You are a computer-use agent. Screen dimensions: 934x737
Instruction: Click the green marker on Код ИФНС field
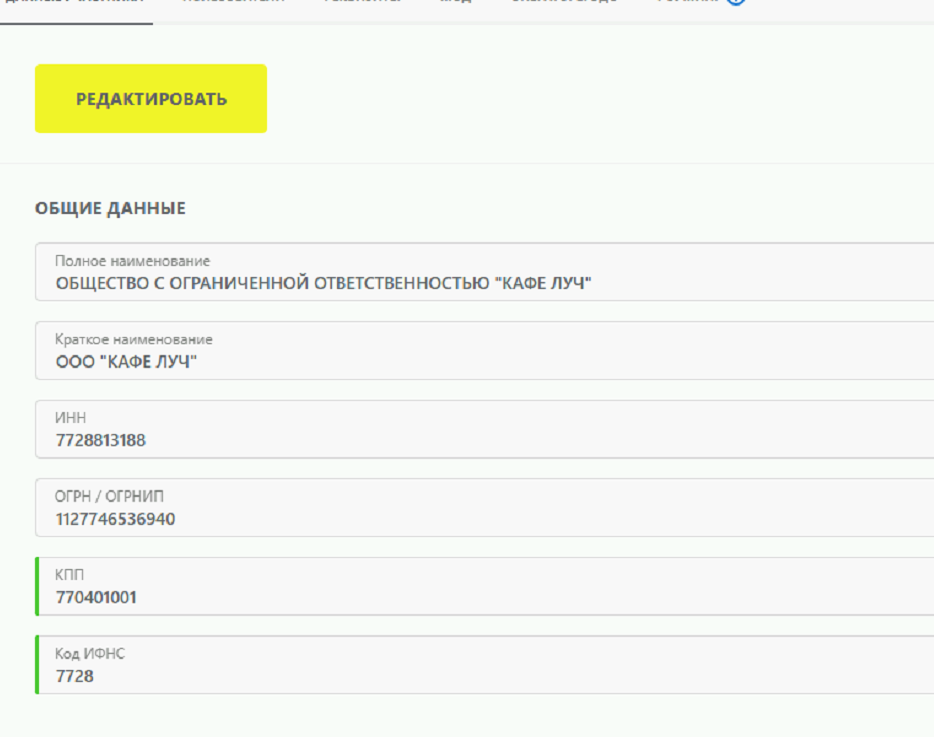(x=37, y=665)
